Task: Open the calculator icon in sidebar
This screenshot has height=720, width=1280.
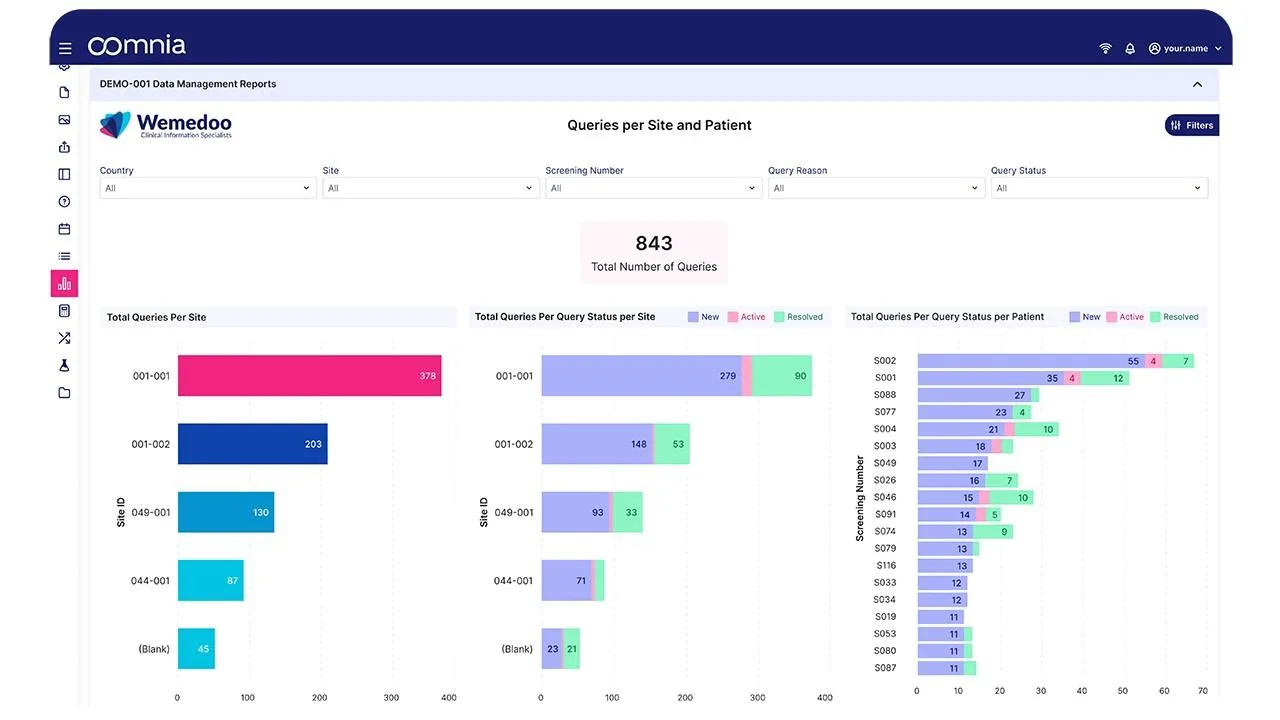Action: tap(64, 311)
